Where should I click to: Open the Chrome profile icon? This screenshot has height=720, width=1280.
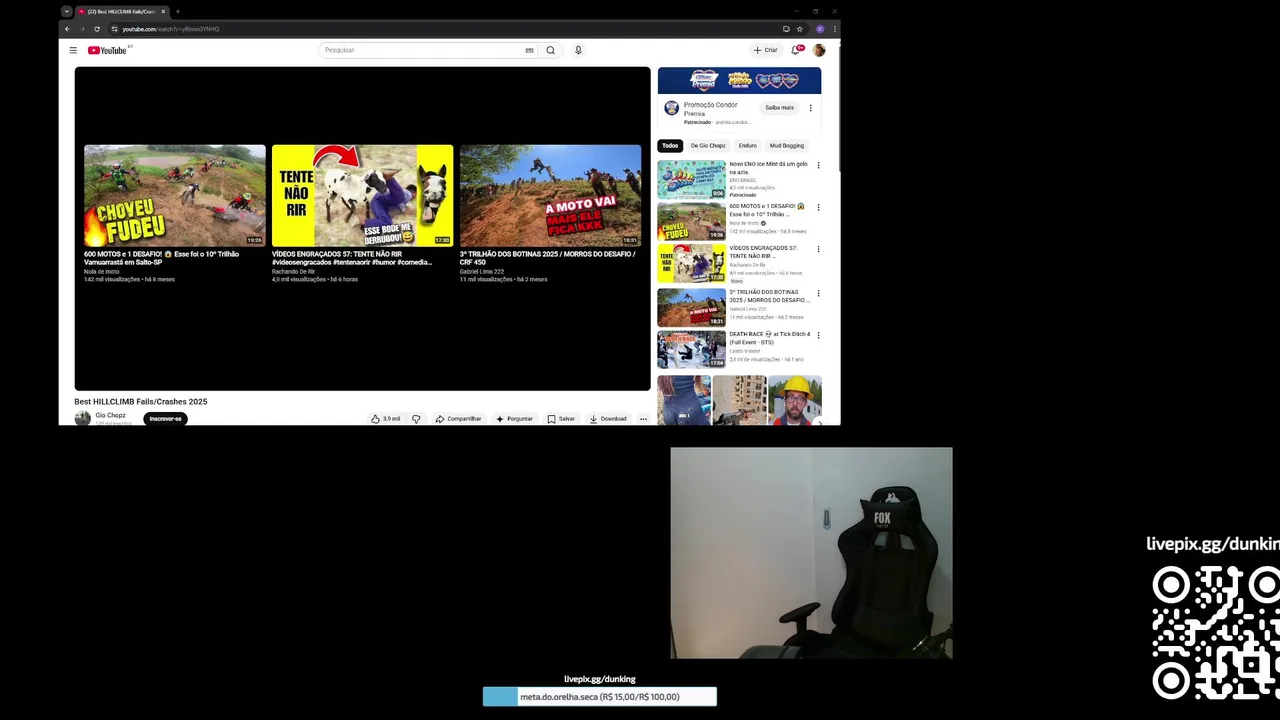point(820,29)
